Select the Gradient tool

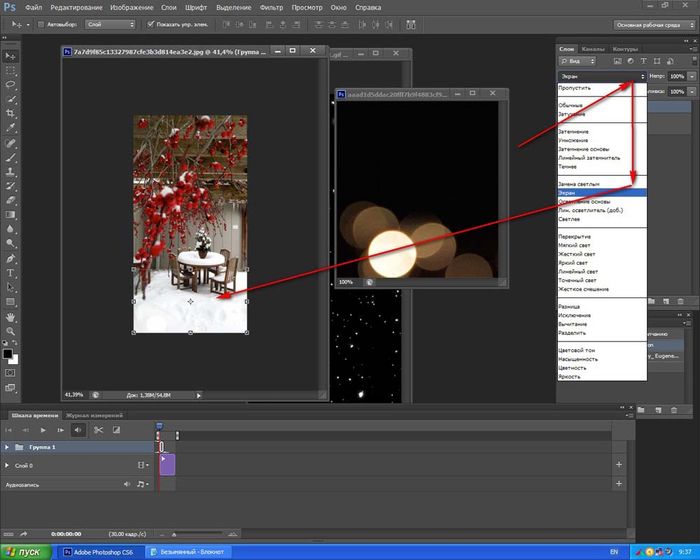pos(10,214)
